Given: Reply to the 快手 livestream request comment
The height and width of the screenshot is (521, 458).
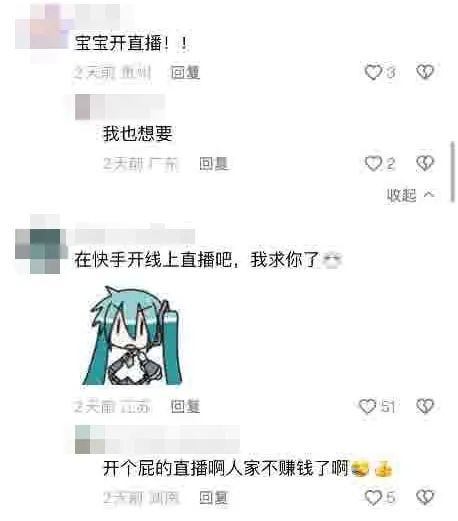Looking at the screenshot, I should (185, 407).
